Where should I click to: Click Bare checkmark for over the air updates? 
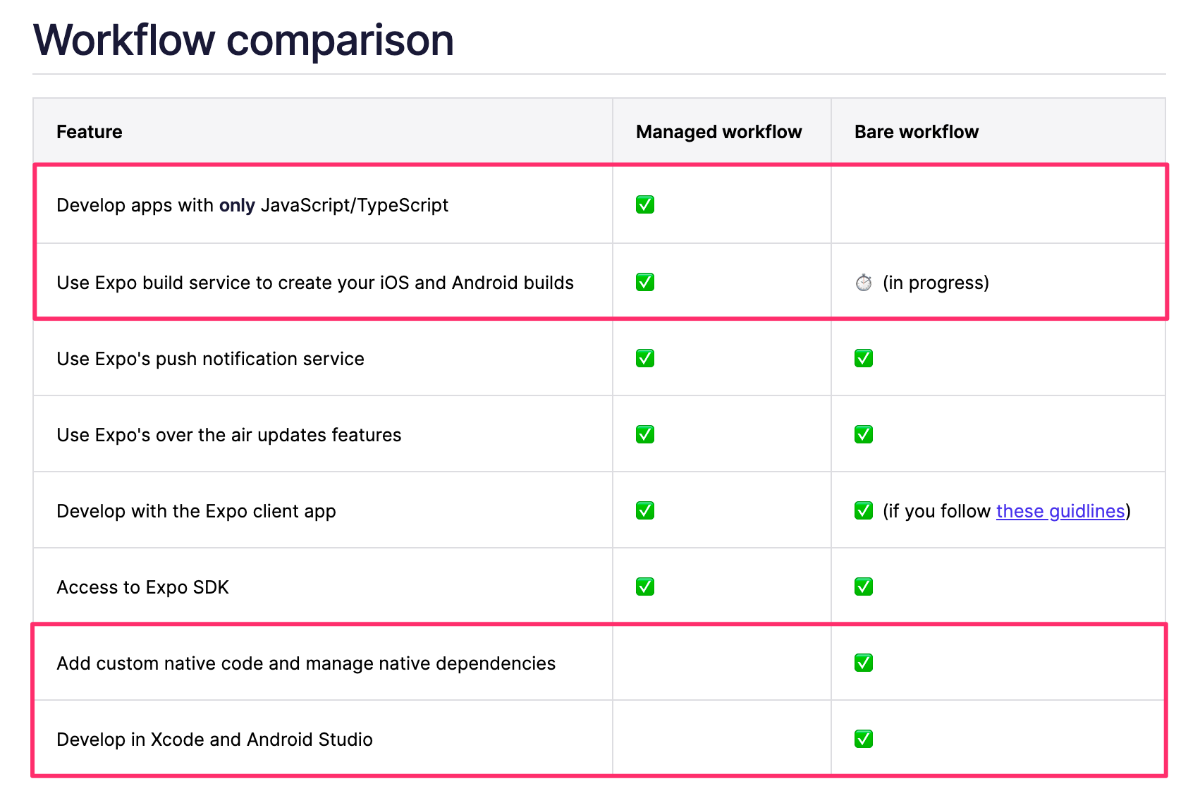pos(864,434)
